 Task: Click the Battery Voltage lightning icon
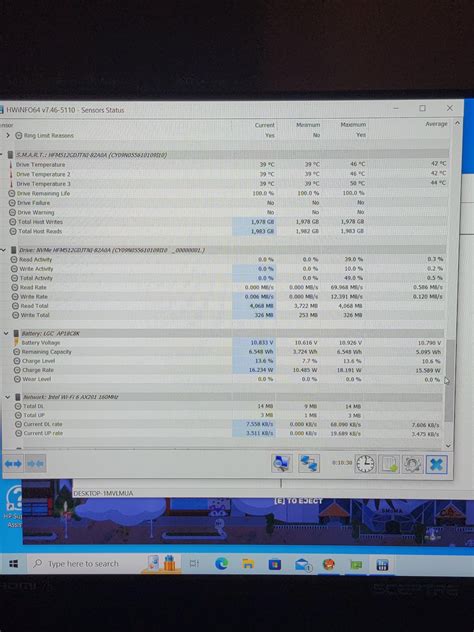click(17, 343)
